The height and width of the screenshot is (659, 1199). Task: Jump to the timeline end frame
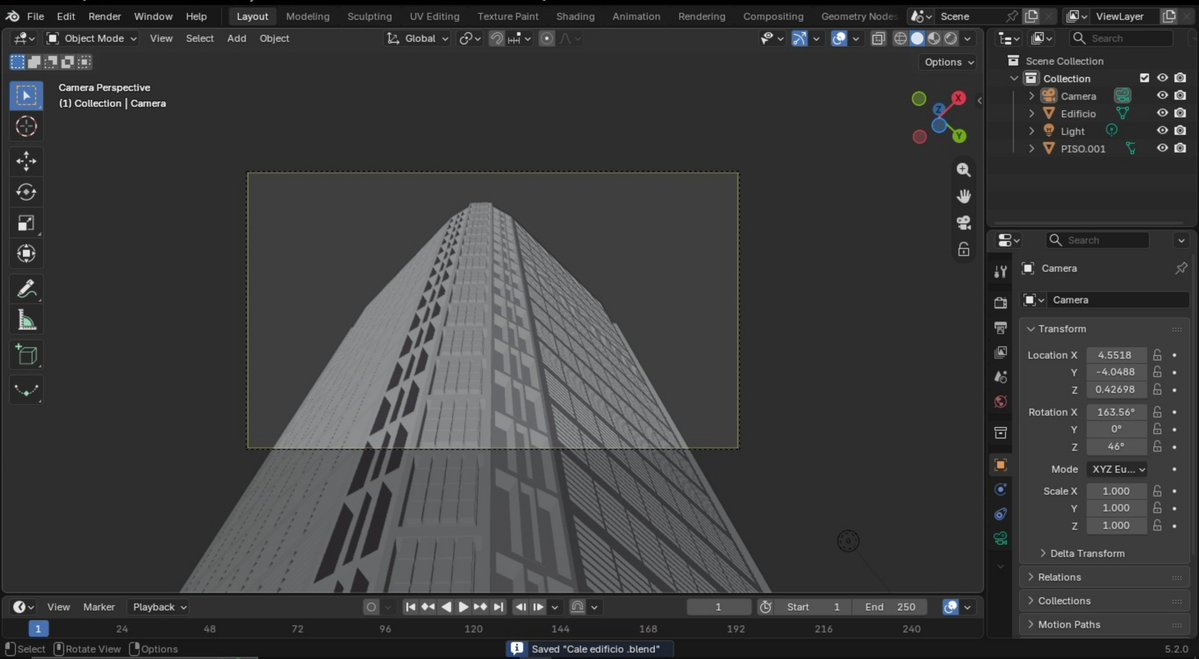tap(499, 607)
